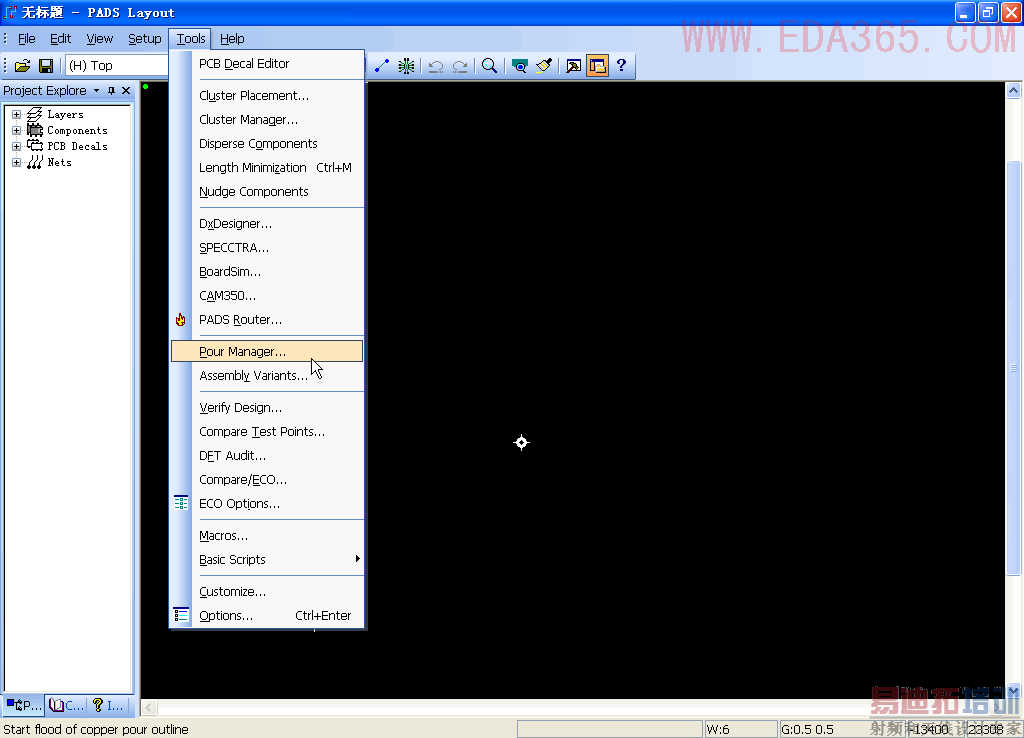The height and width of the screenshot is (738, 1024).
Task: Click the ECO Options icon in menu
Action: click(181, 503)
